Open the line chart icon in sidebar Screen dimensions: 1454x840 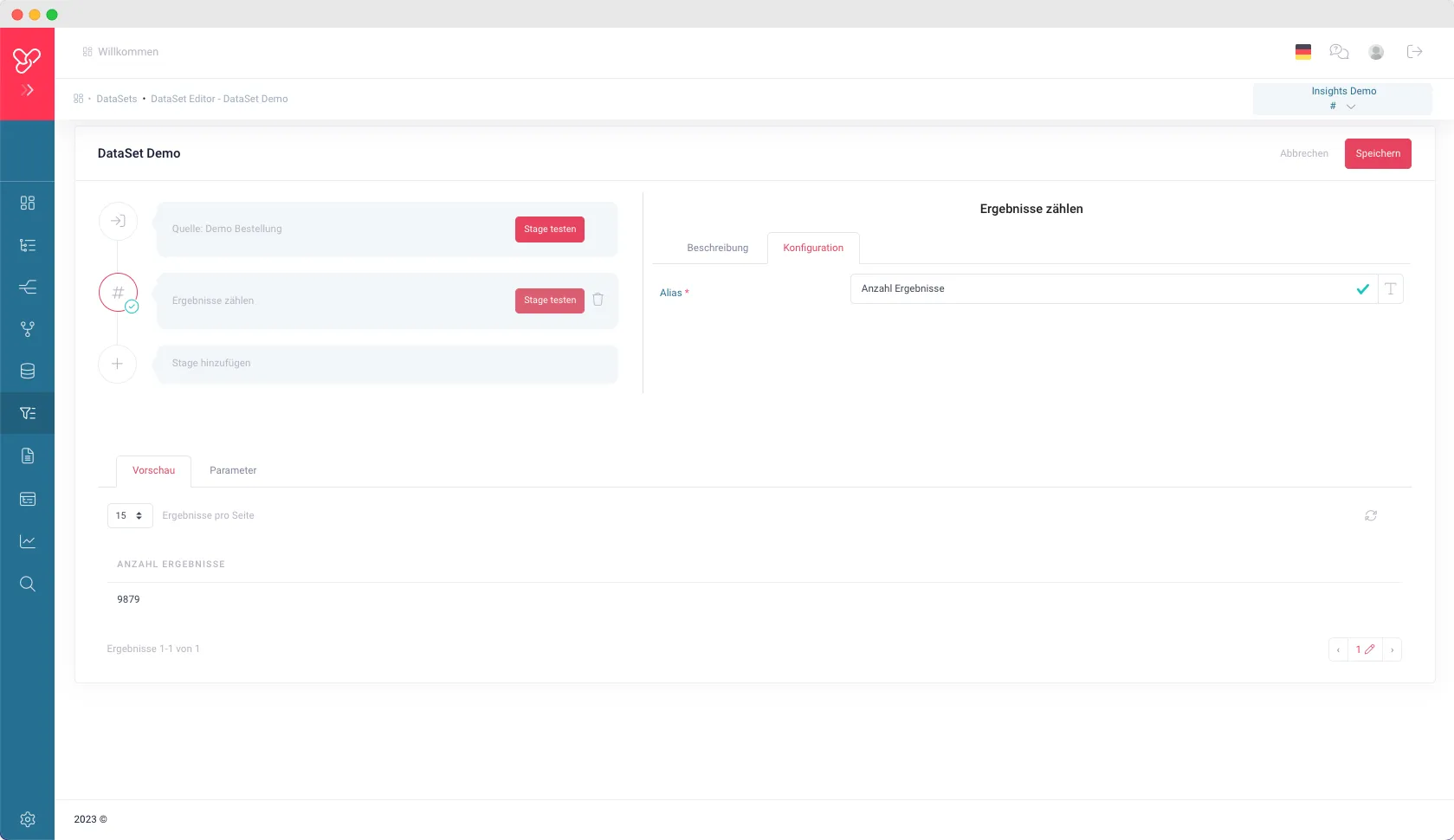click(28, 541)
